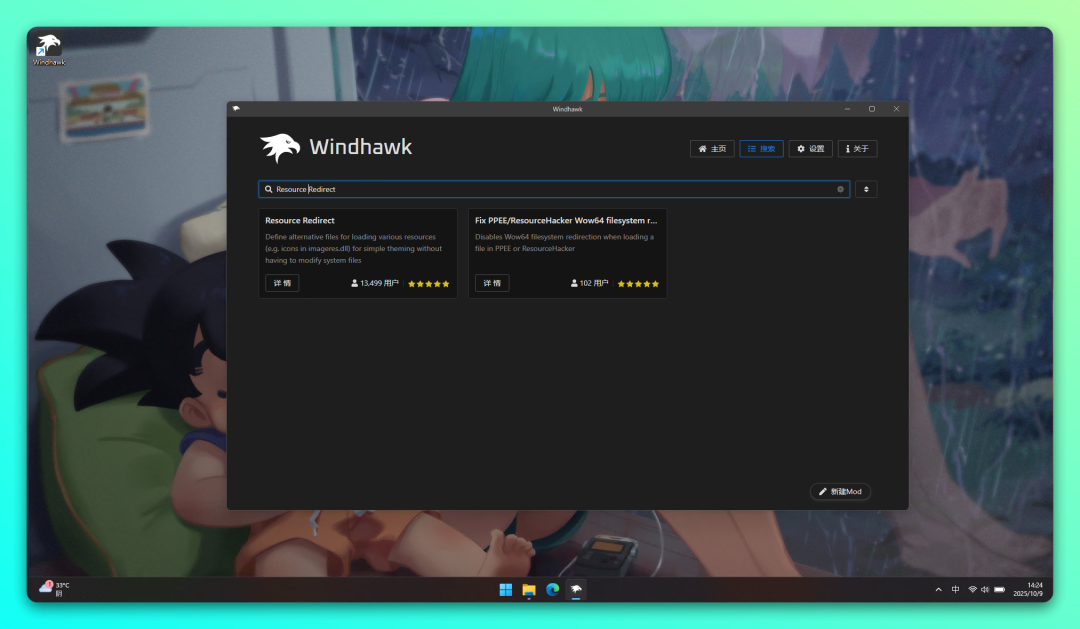The image size is (1080, 629).
Task: Switch to the 主页 home tab
Action: (x=712, y=148)
